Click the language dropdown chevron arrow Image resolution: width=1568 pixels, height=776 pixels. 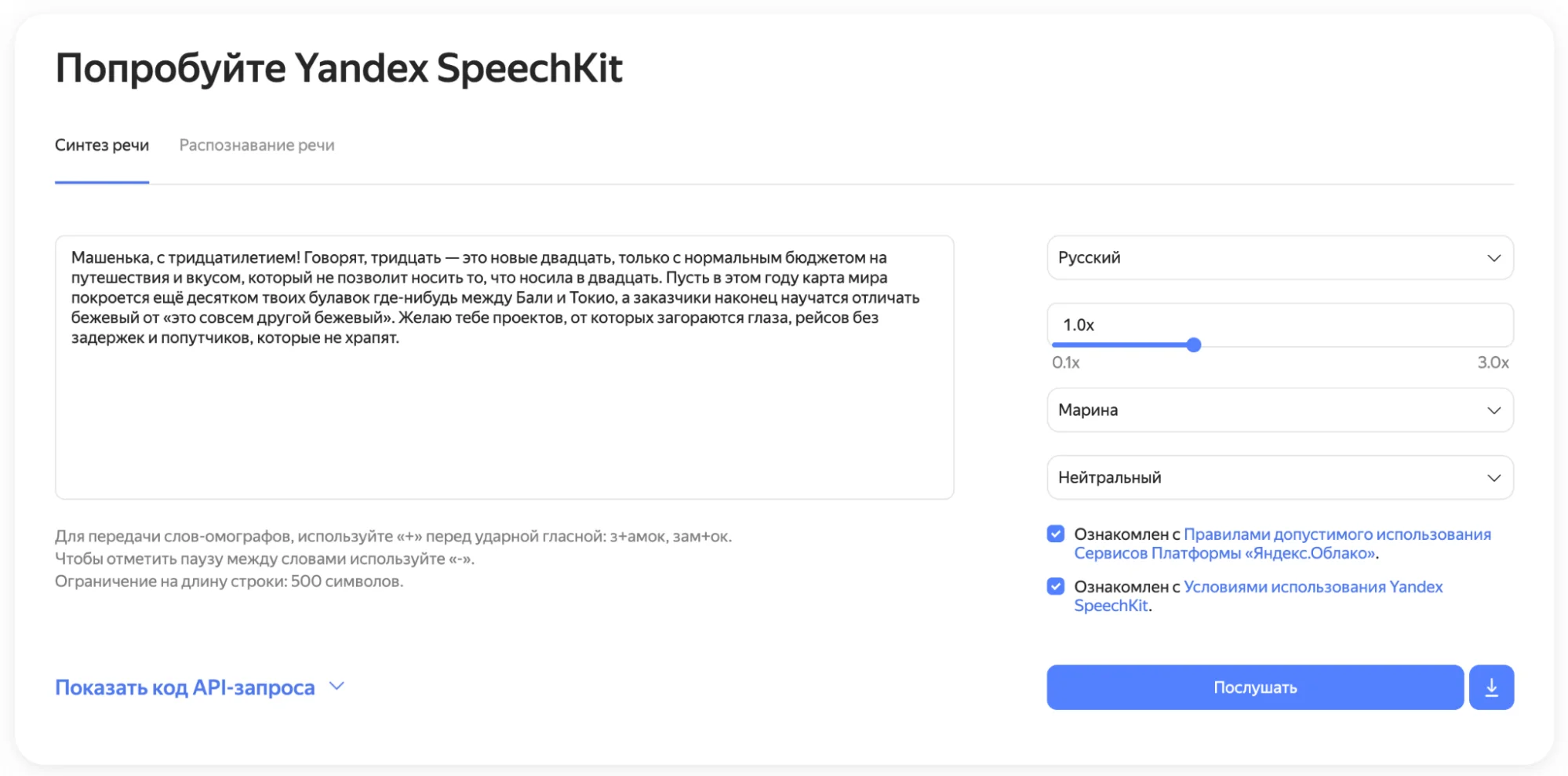pyautogui.click(x=1493, y=258)
